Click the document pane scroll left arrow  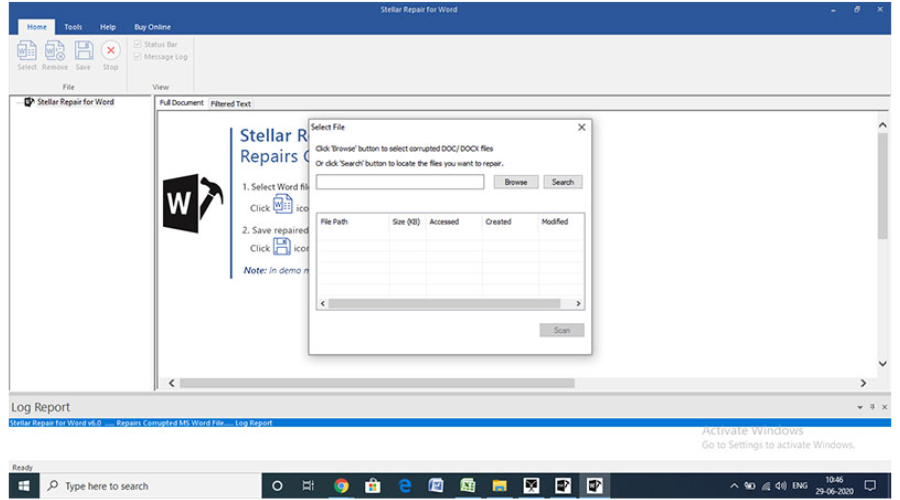click(x=171, y=383)
